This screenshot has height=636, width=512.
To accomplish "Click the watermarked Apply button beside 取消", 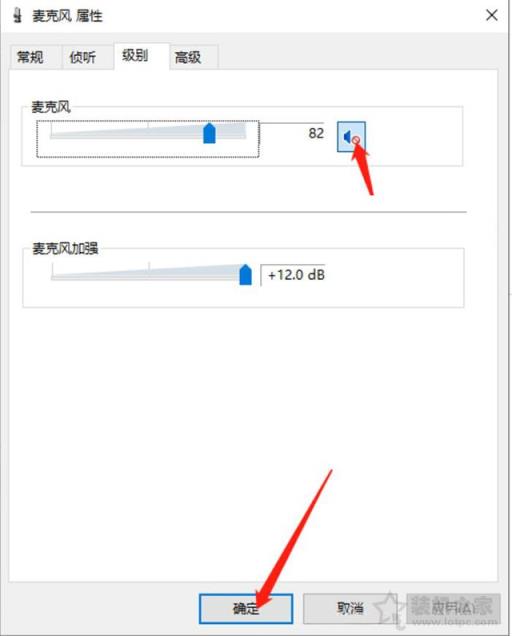I will [453, 608].
